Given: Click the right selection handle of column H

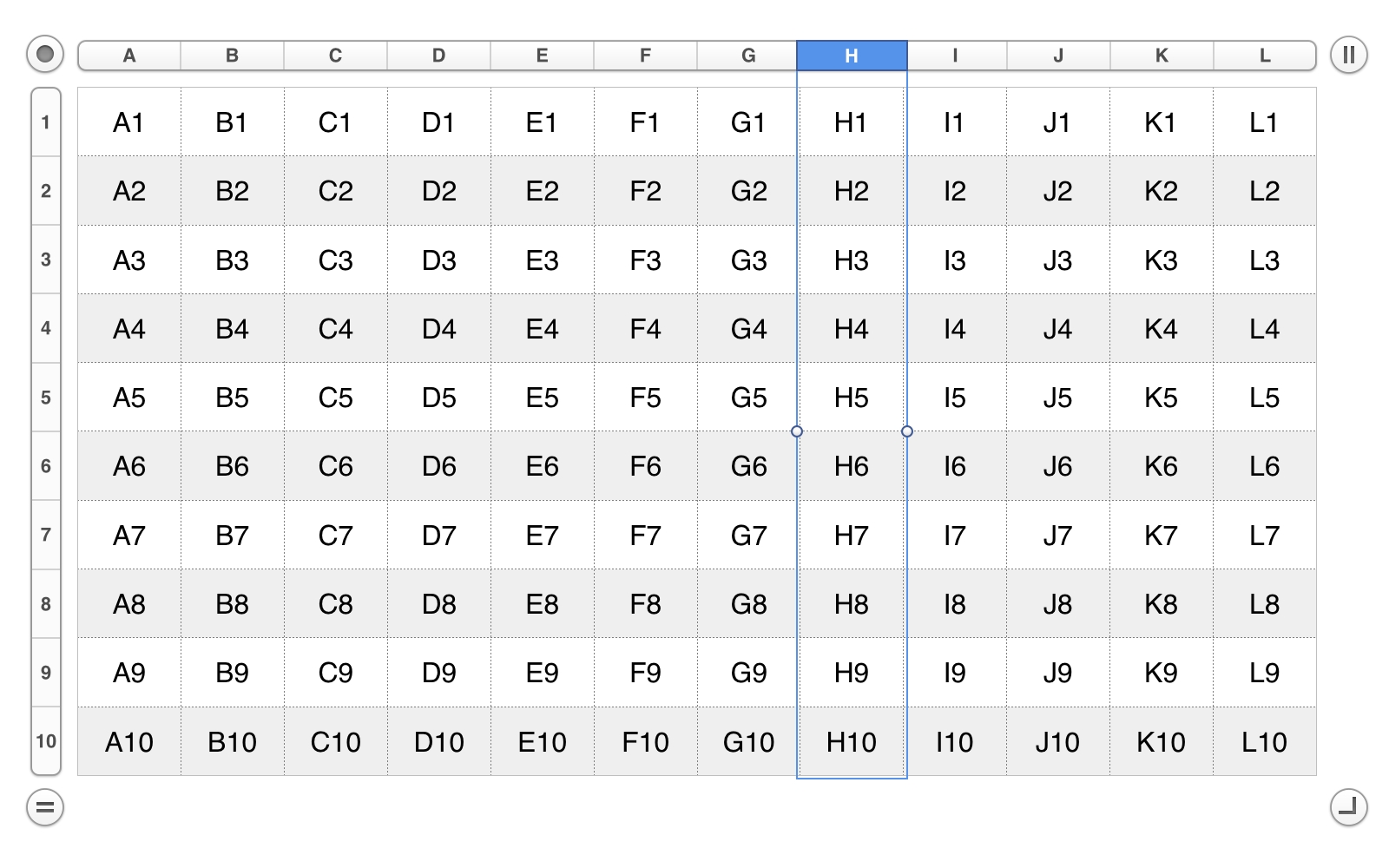Looking at the screenshot, I should [x=907, y=431].
